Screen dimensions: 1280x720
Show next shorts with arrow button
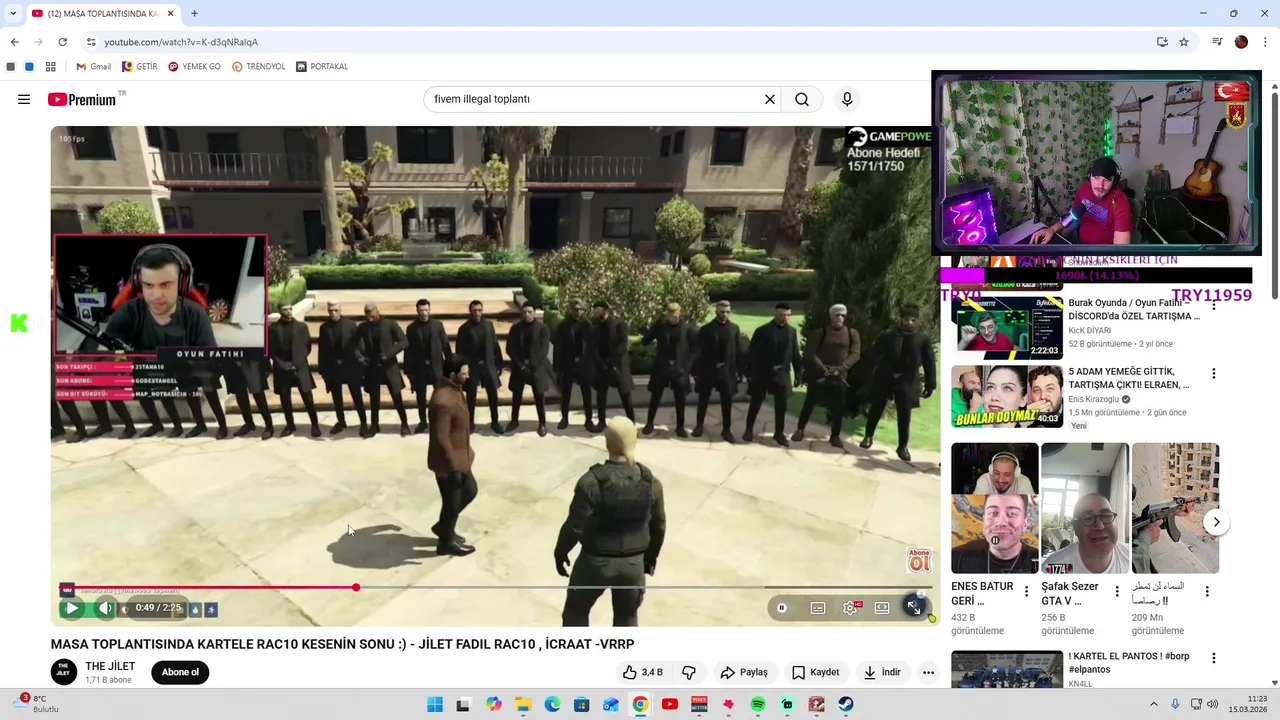tap(1216, 522)
